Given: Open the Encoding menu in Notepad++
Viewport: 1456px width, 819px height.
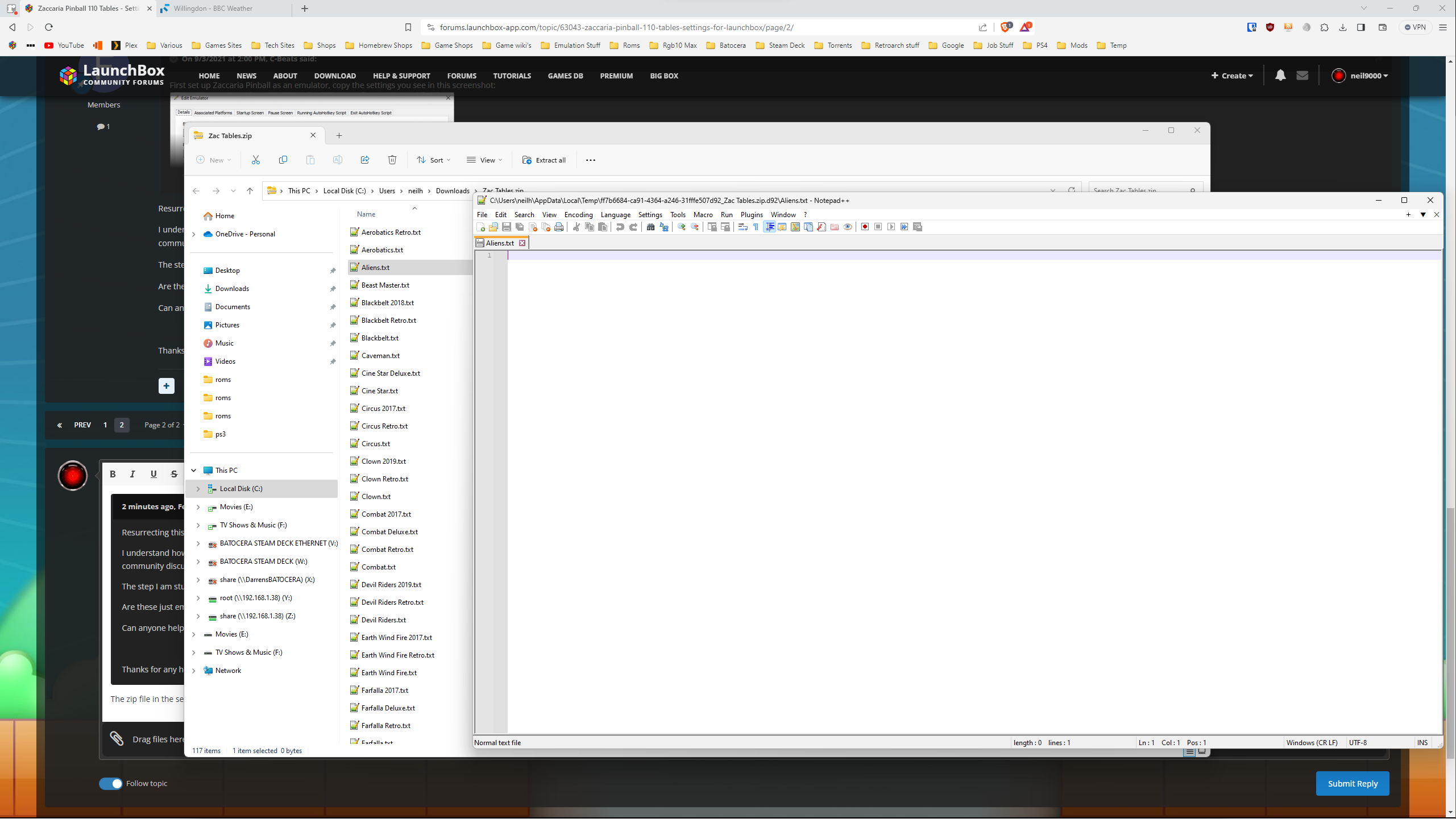Looking at the screenshot, I should [578, 215].
